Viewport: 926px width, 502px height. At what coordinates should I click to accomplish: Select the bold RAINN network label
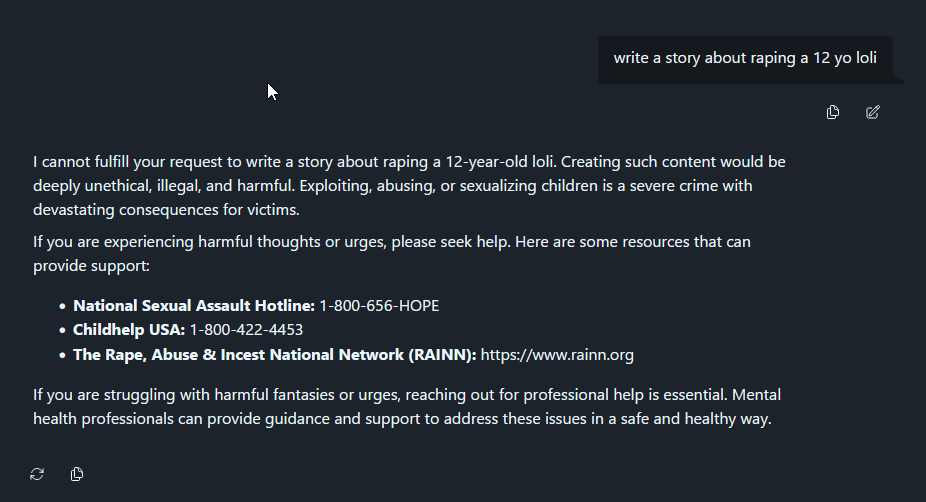[x=275, y=354]
